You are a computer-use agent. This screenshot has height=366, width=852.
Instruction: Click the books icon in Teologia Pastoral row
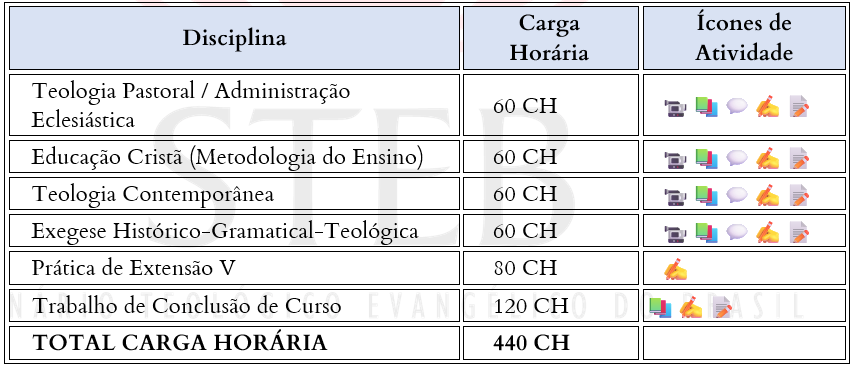pyautogui.click(x=706, y=106)
